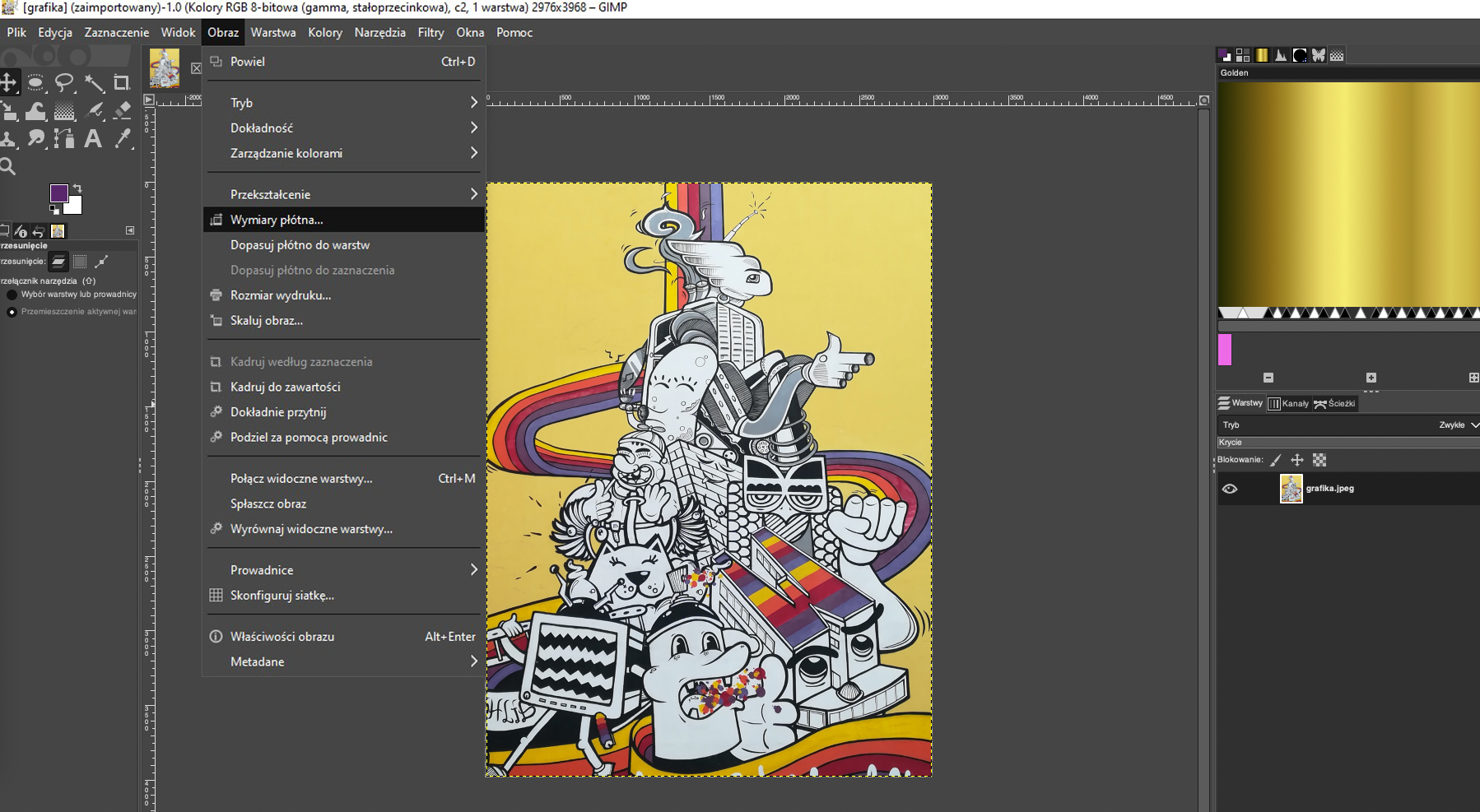Select the Text tool

tap(93, 138)
